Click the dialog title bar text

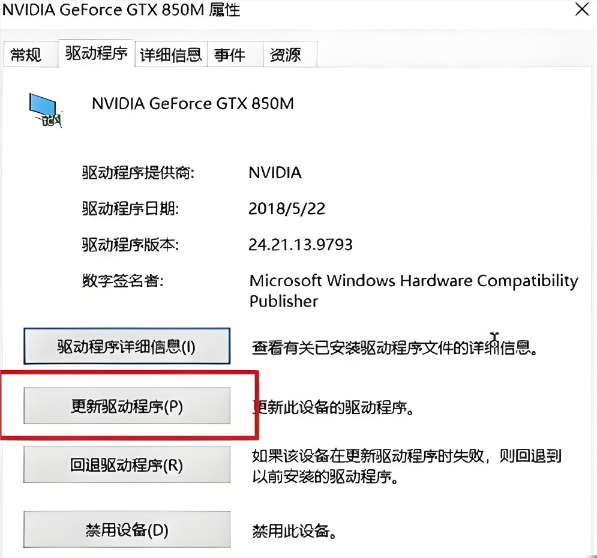click(121, 10)
